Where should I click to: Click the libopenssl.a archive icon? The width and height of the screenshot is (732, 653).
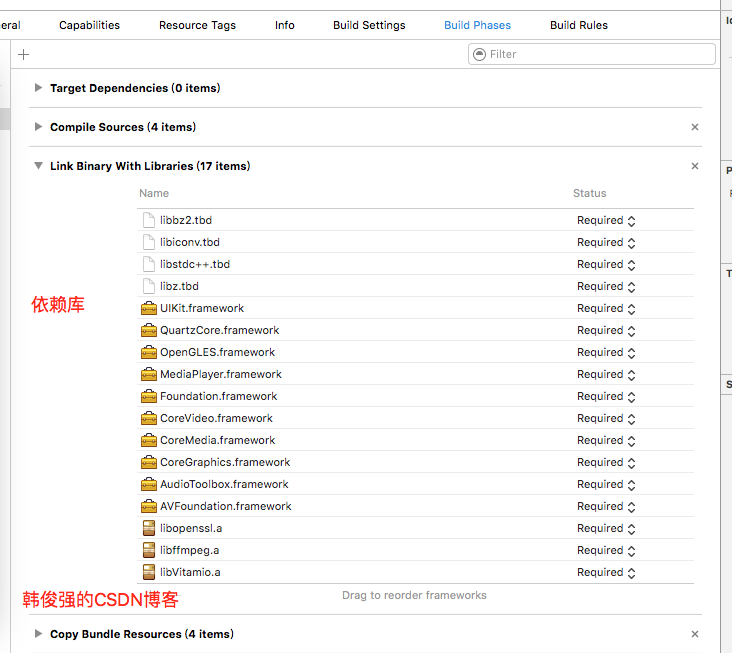coord(149,528)
